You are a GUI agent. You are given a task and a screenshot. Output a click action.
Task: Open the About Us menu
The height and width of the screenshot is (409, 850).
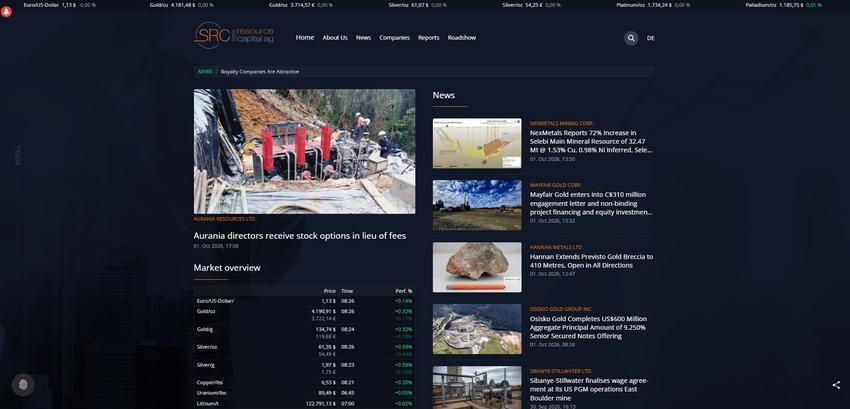pyautogui.click(x=335, y=37)
